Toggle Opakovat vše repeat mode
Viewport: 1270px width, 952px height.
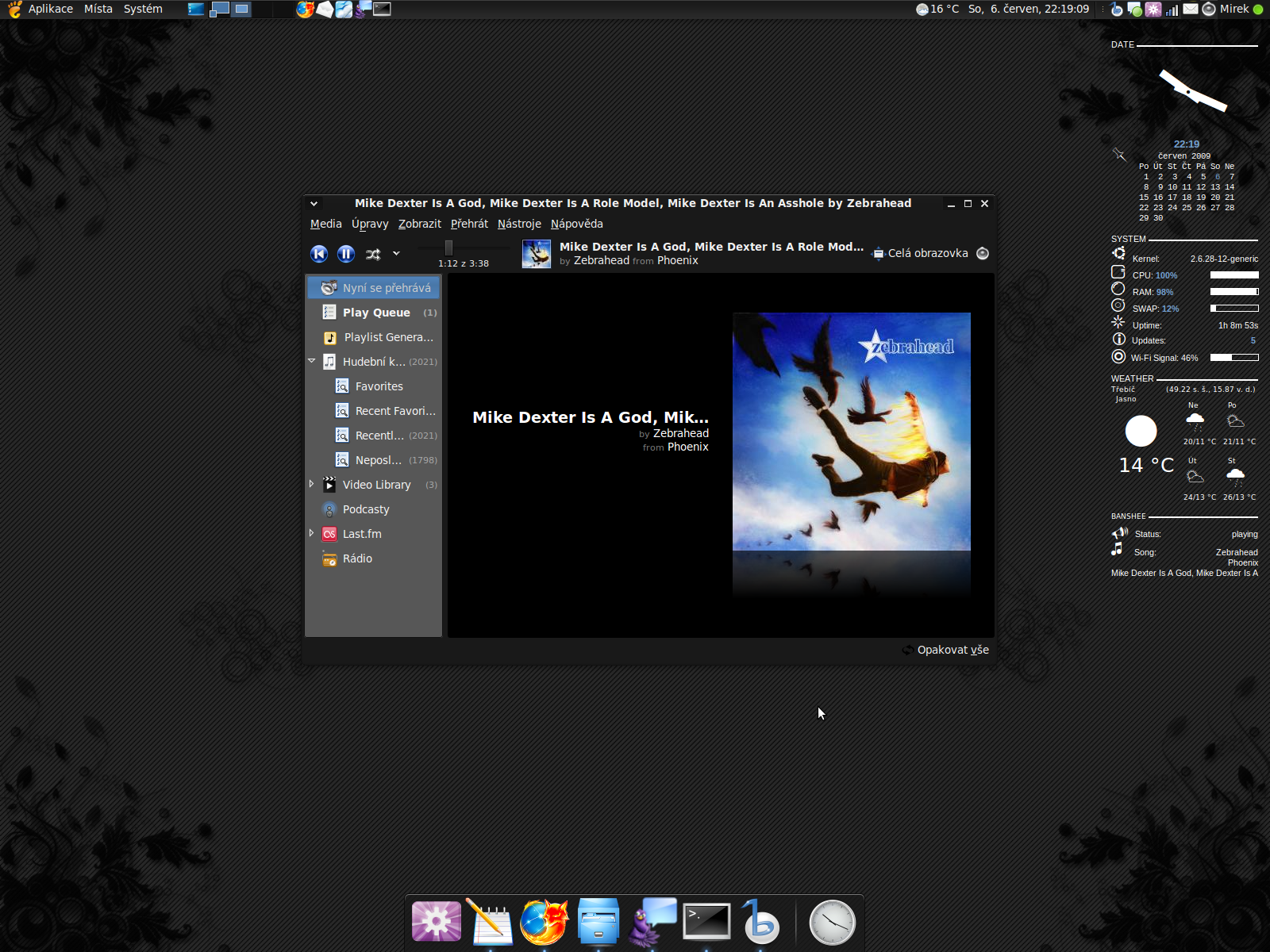pos(945,650)
